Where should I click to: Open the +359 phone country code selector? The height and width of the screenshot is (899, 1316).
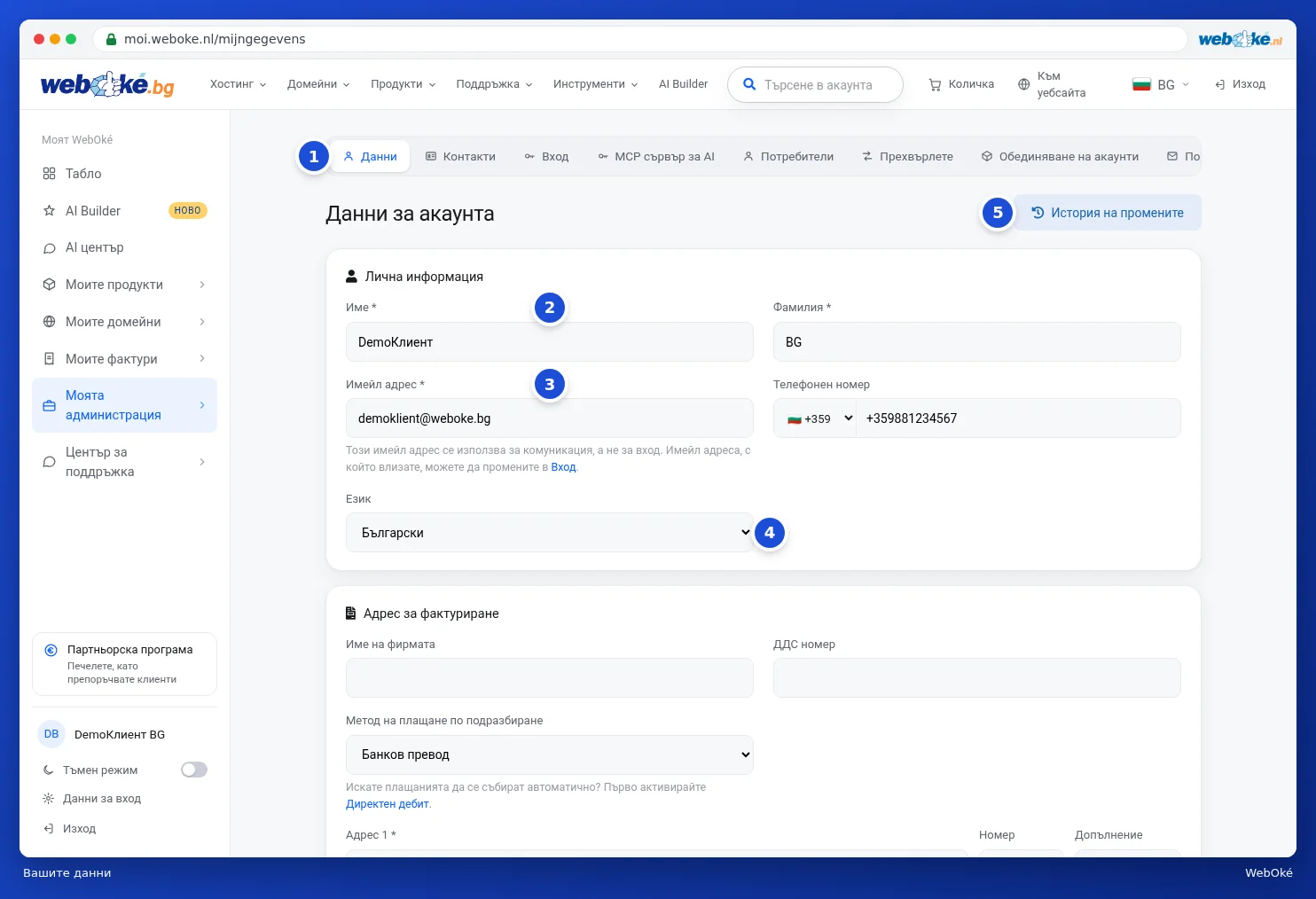coord(815,418)
